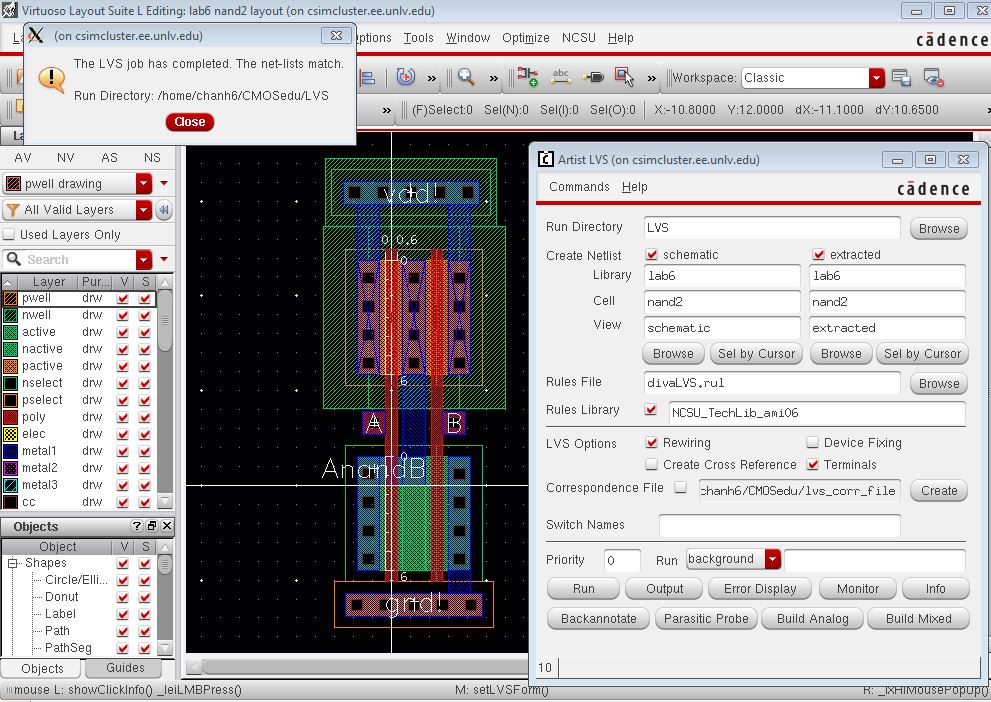Select the probe toolbar icon

(594, 78)
